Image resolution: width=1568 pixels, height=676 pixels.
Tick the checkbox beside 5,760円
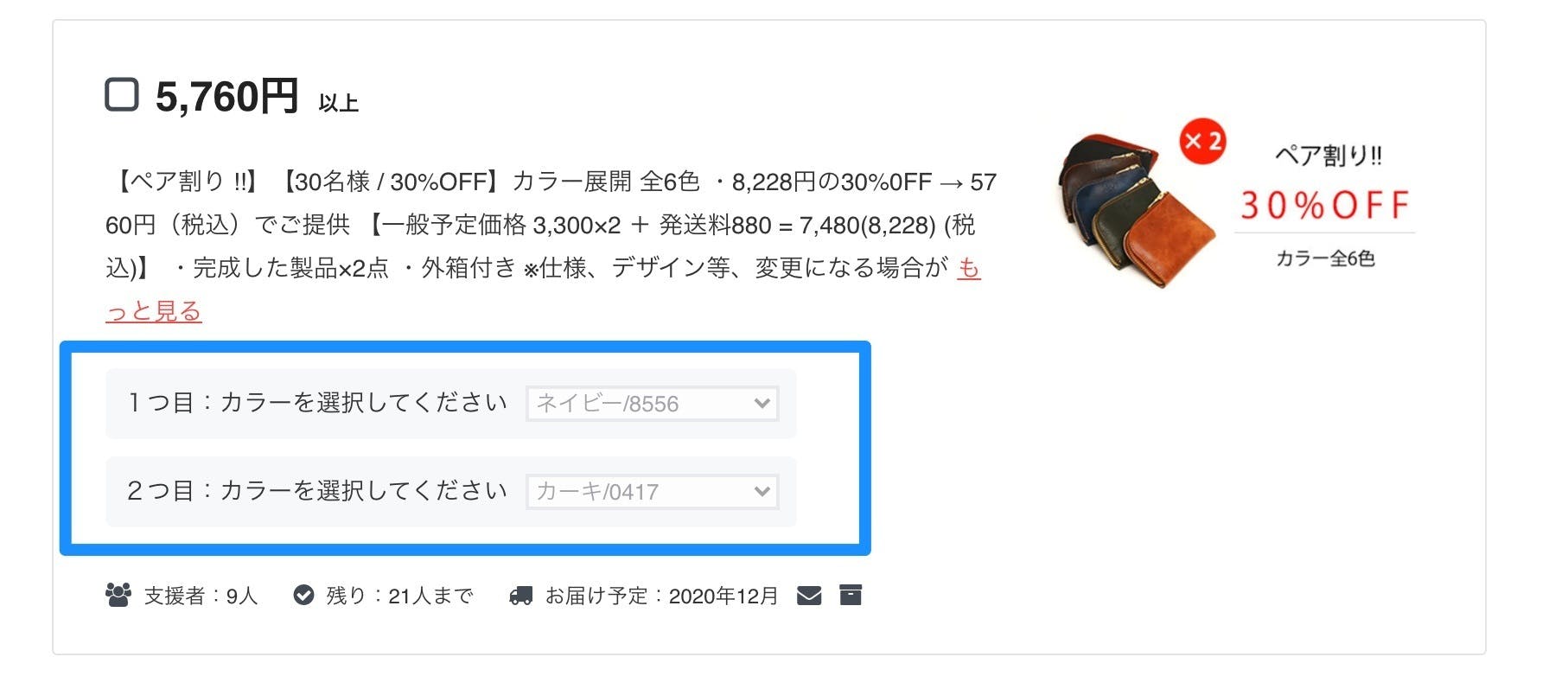(x=122, y=94)
